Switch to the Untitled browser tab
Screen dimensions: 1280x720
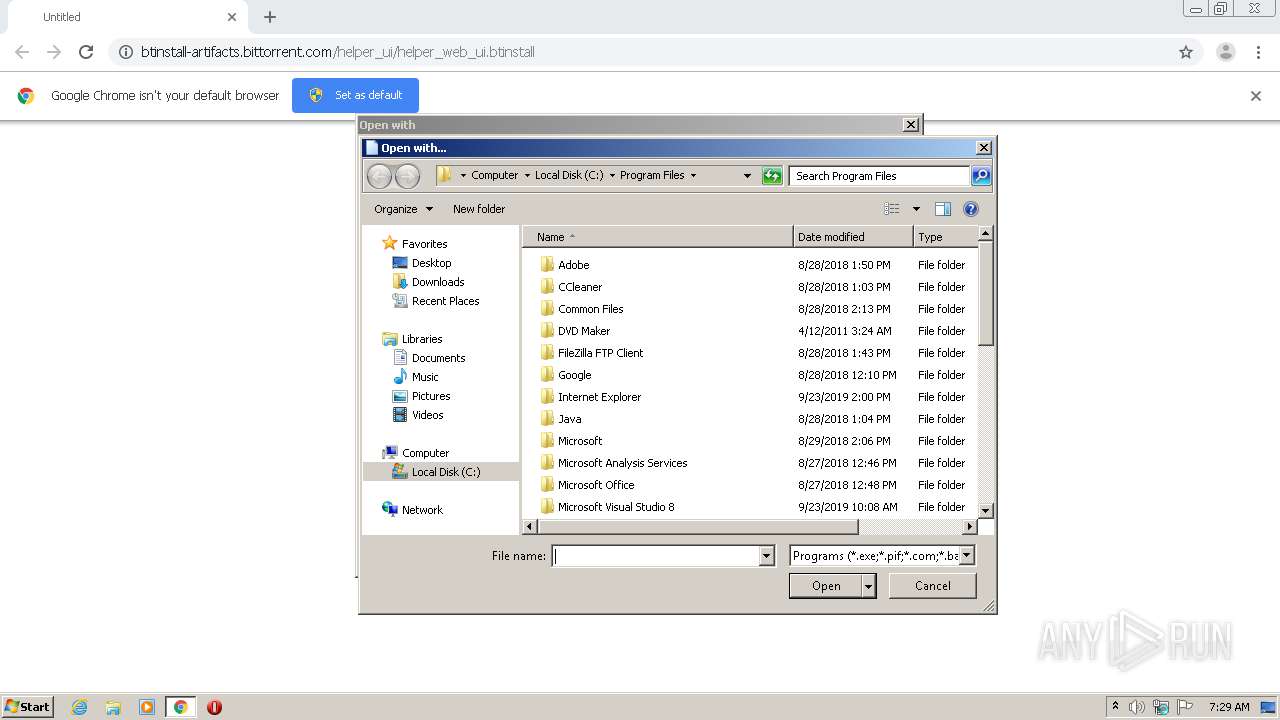click(127, 17)
